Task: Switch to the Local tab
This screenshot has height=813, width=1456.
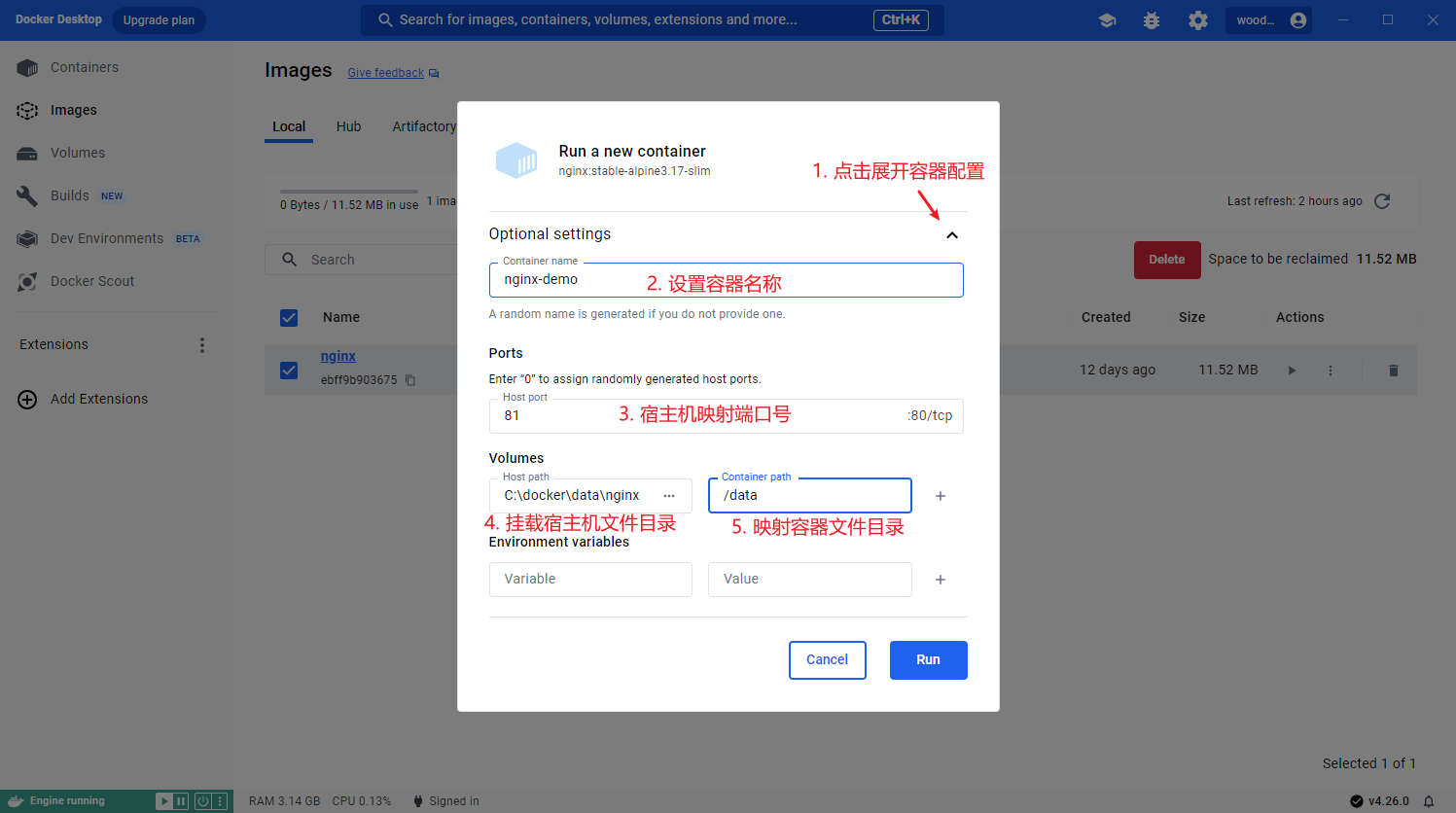Action: tap(289, 126)
